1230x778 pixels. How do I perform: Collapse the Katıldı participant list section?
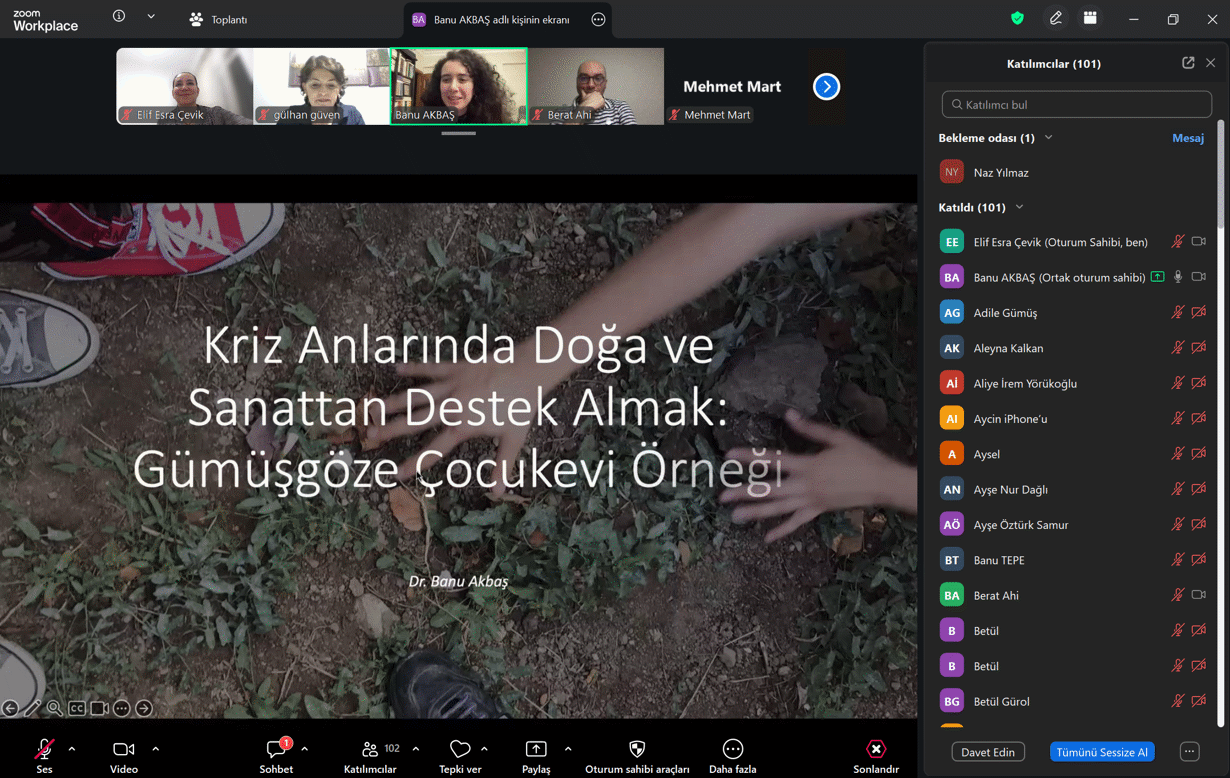[1019, 207]
